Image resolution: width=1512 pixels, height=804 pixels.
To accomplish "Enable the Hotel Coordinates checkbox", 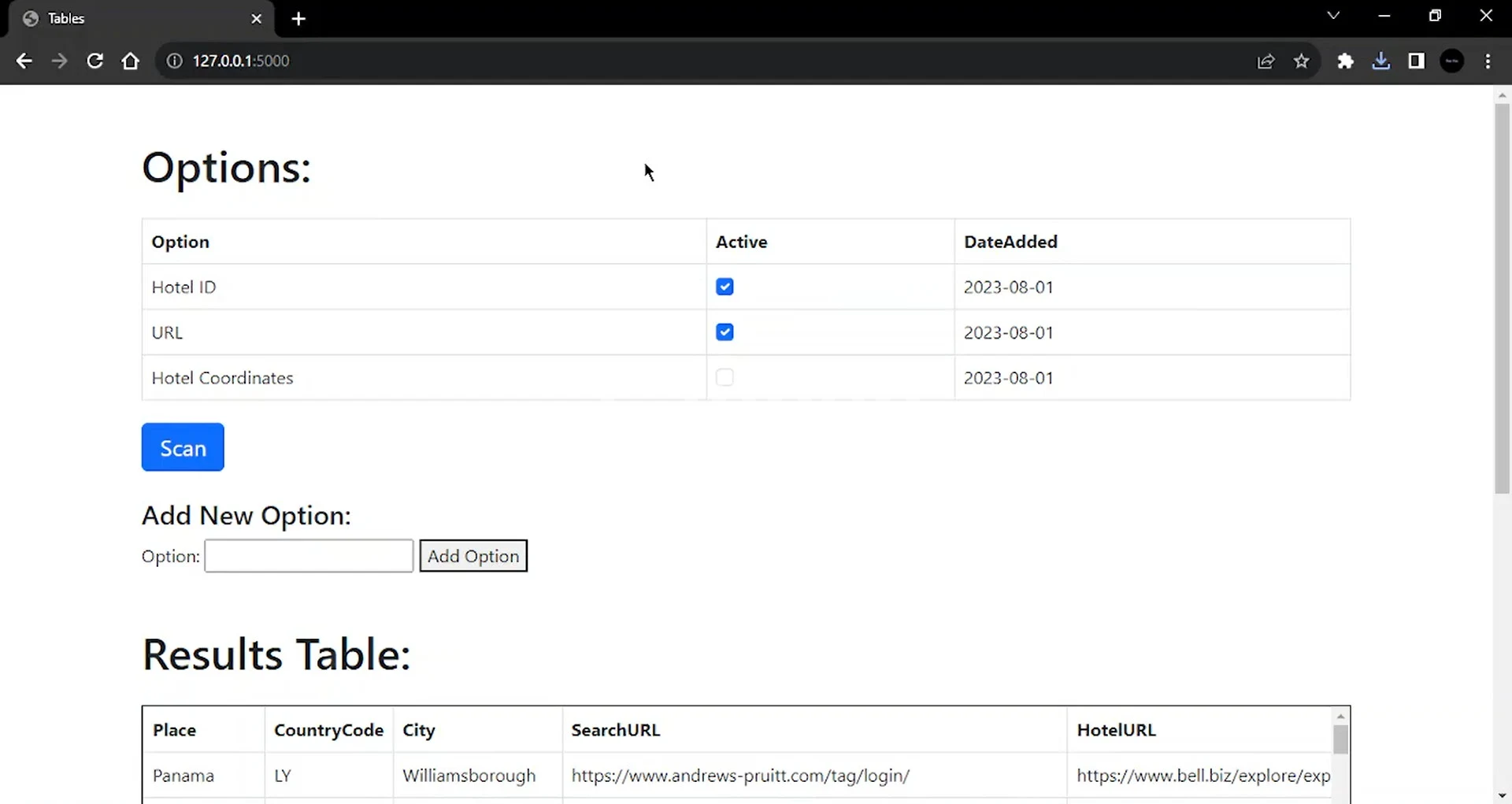I will coord(724,377).
